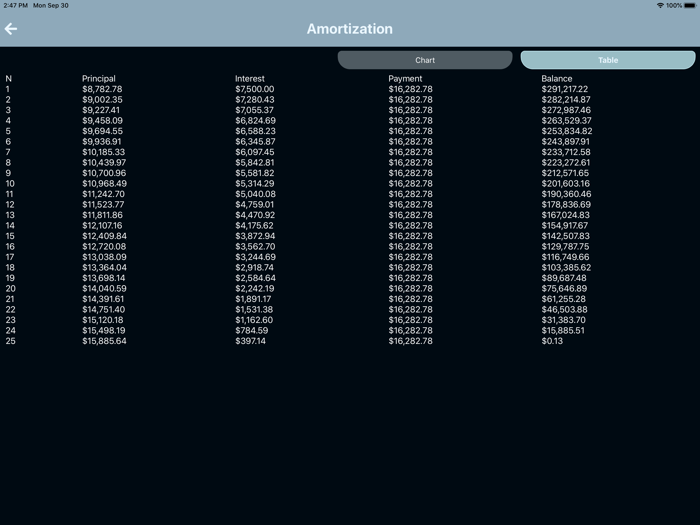This screenshot has width=700, height=525.
Task: Select principal value $11,242.70
Action: click(x=104, y=194)
